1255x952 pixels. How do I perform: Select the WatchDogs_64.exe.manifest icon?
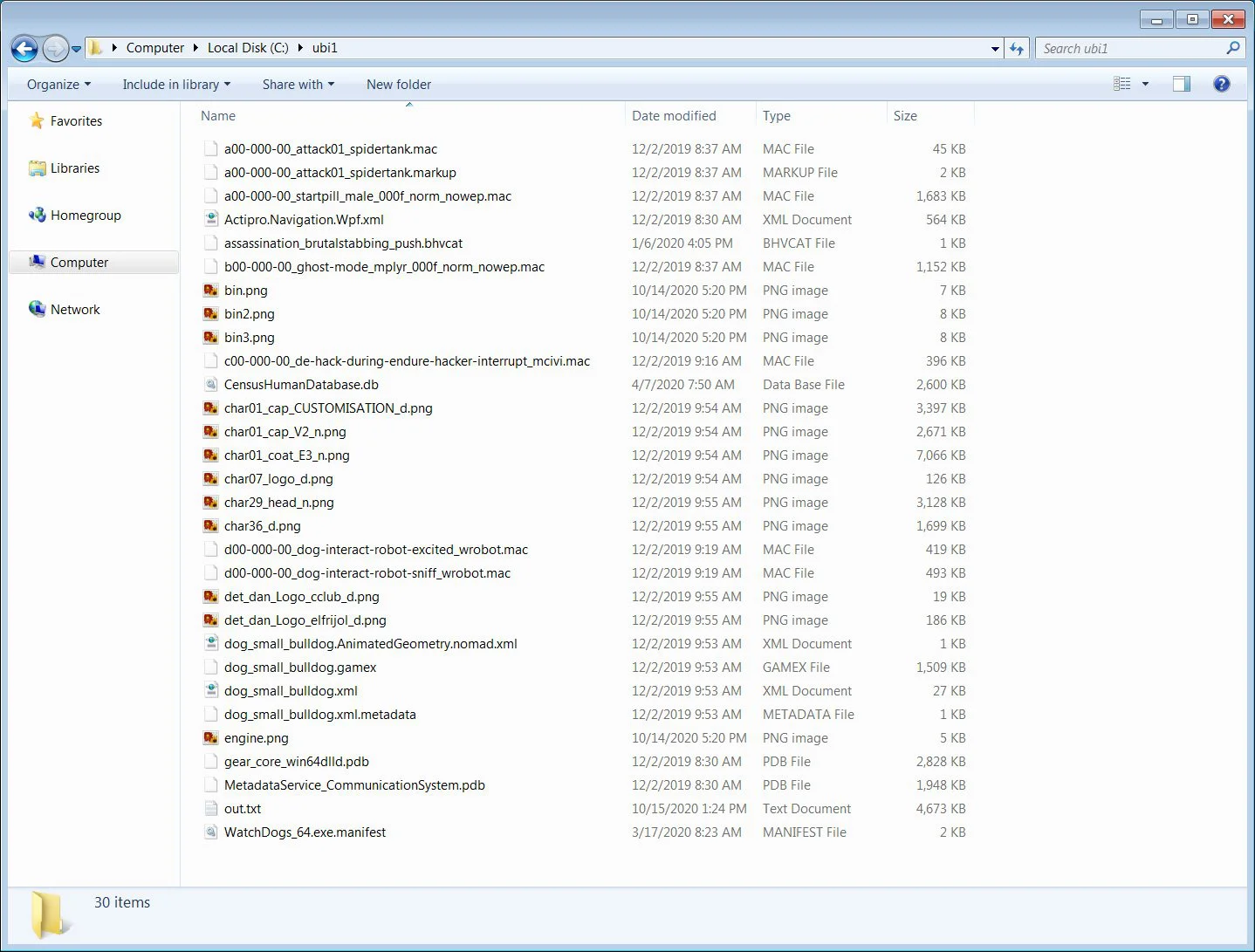coord(210,832)
